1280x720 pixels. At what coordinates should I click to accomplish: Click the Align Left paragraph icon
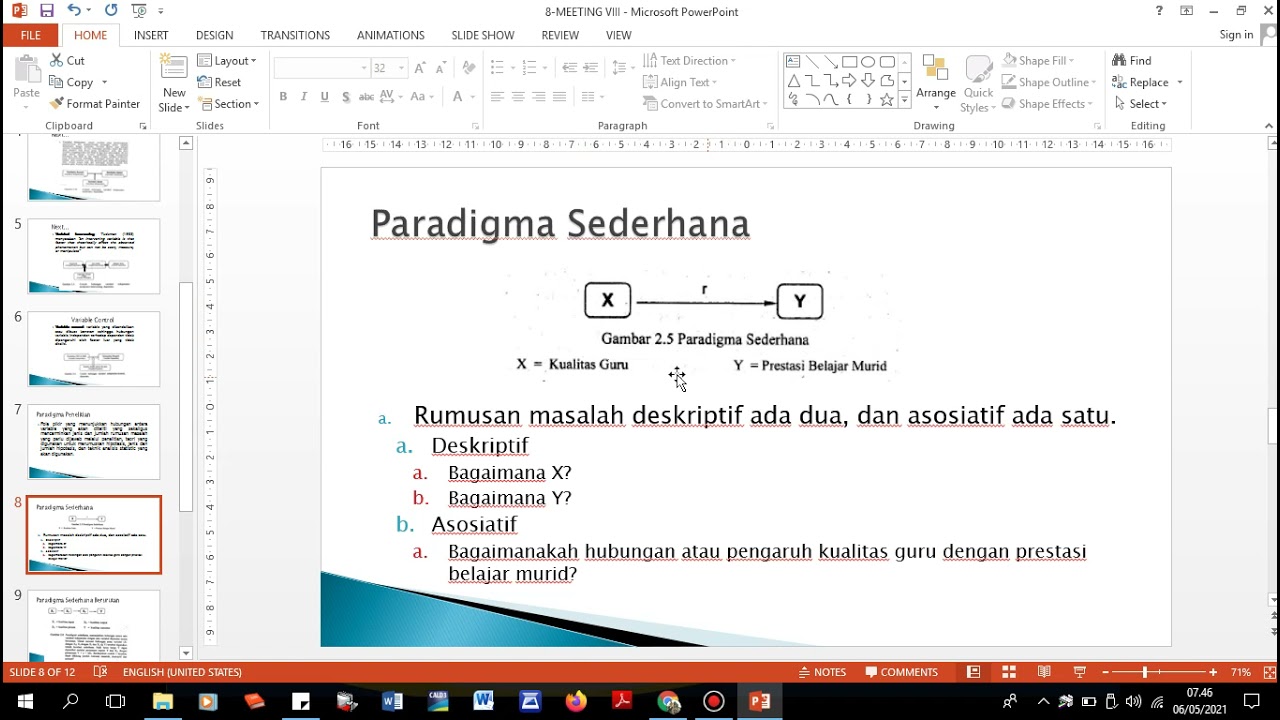pyautogui.click(x=497, y=97)
